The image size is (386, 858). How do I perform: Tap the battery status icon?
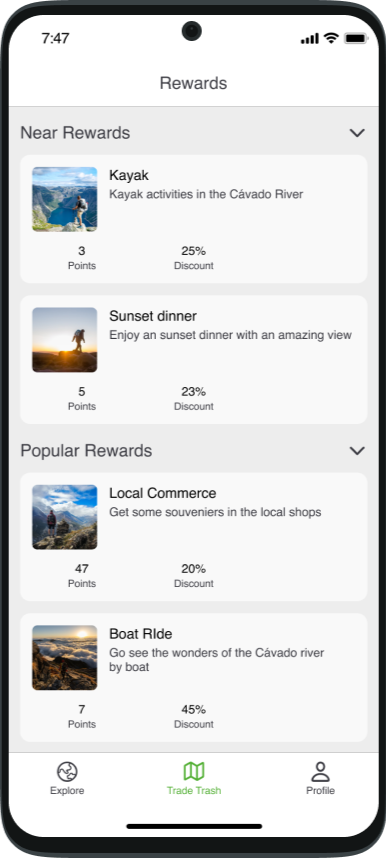click(356, 38)
